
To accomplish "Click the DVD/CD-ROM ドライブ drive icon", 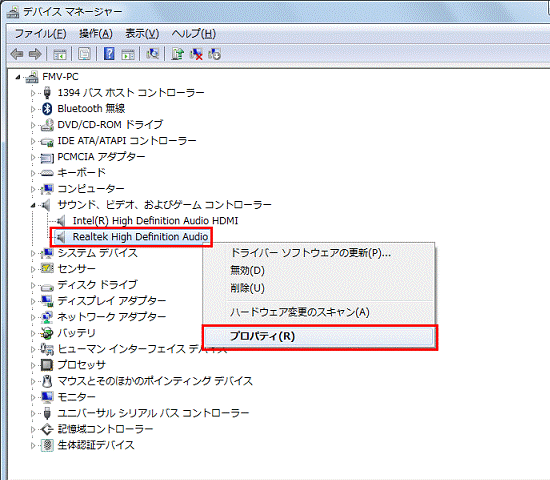I will point(47,125).
